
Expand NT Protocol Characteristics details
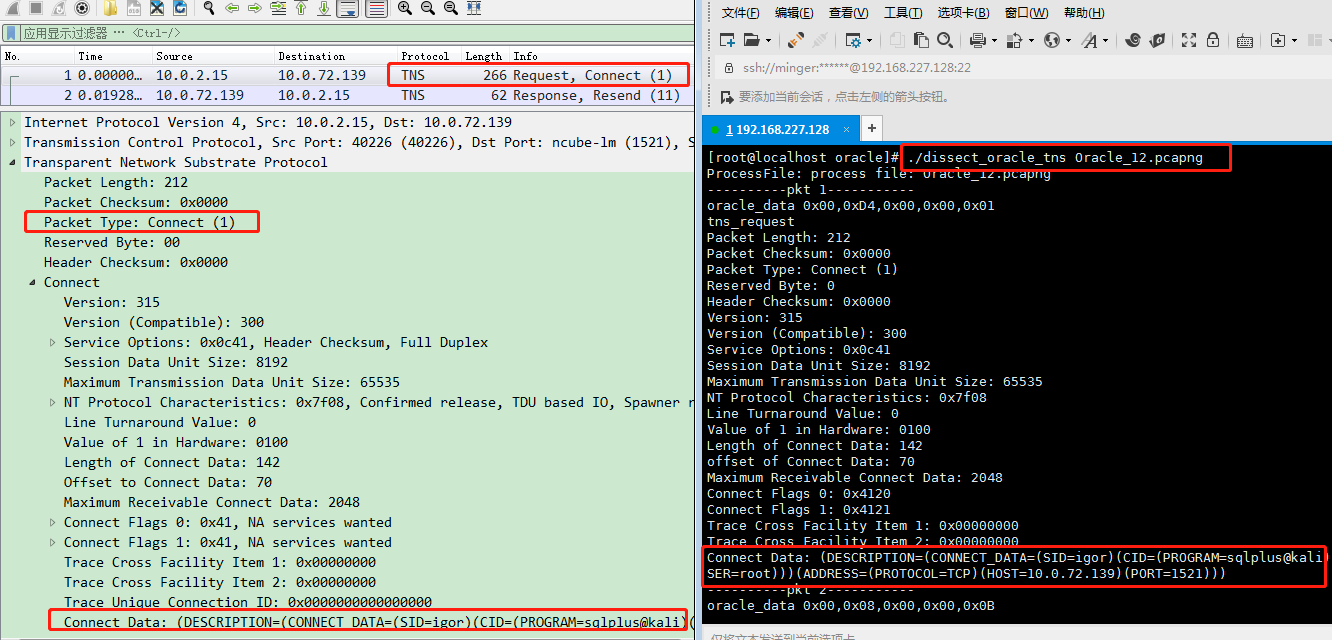(x=54, y=402)
